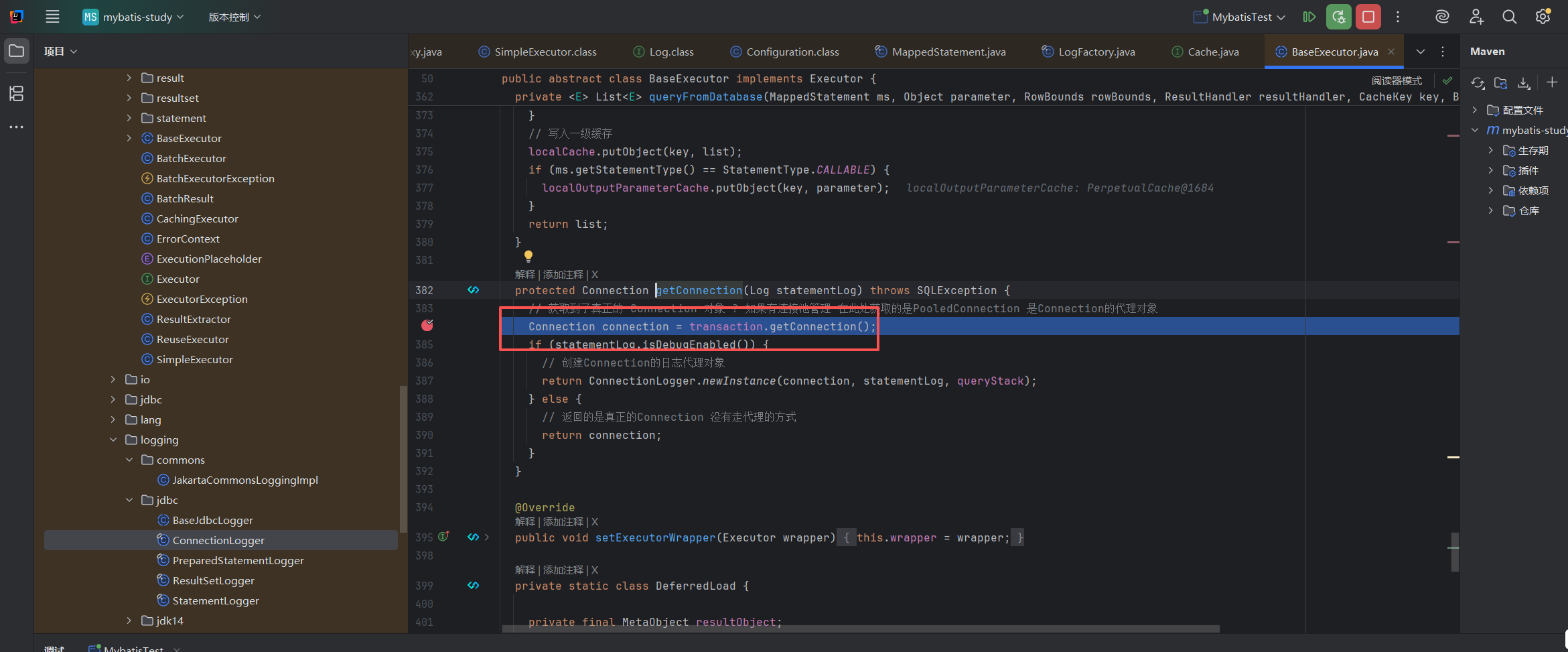
Task: Close the BaseExecutor.java tab
Action: (x=1391, y=52)
